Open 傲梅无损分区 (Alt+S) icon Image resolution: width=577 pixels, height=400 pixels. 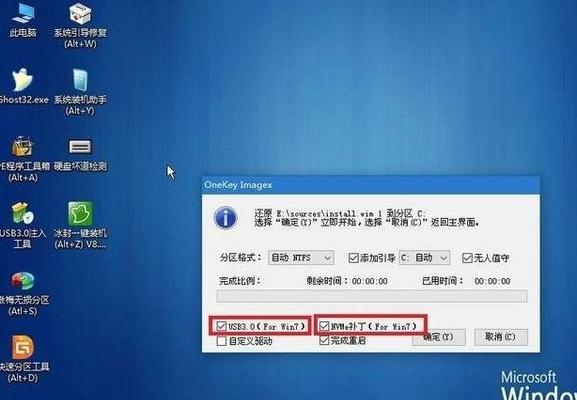[x=24, y=294]
